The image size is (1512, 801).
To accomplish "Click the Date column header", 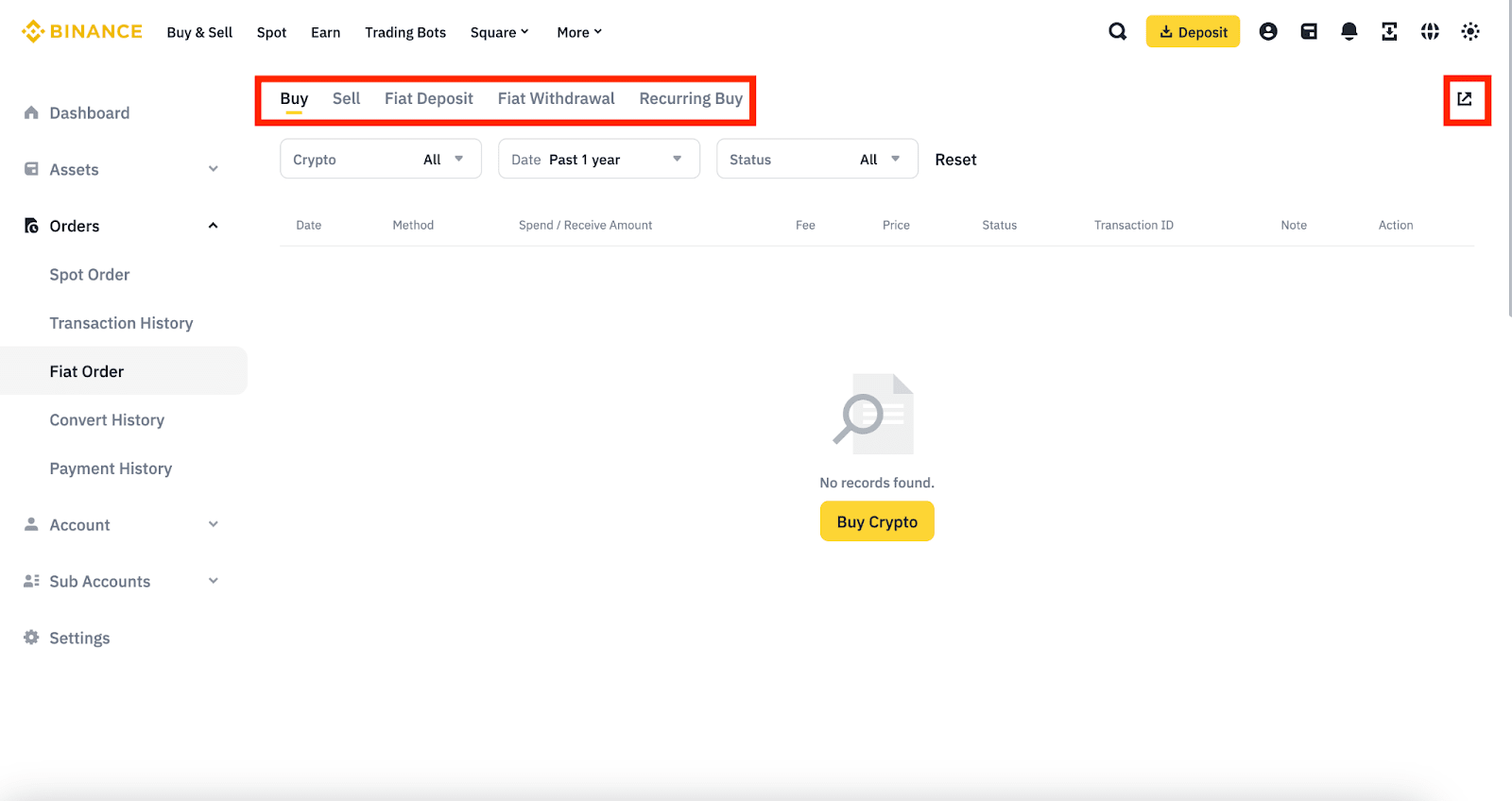I will coord(309,225).
